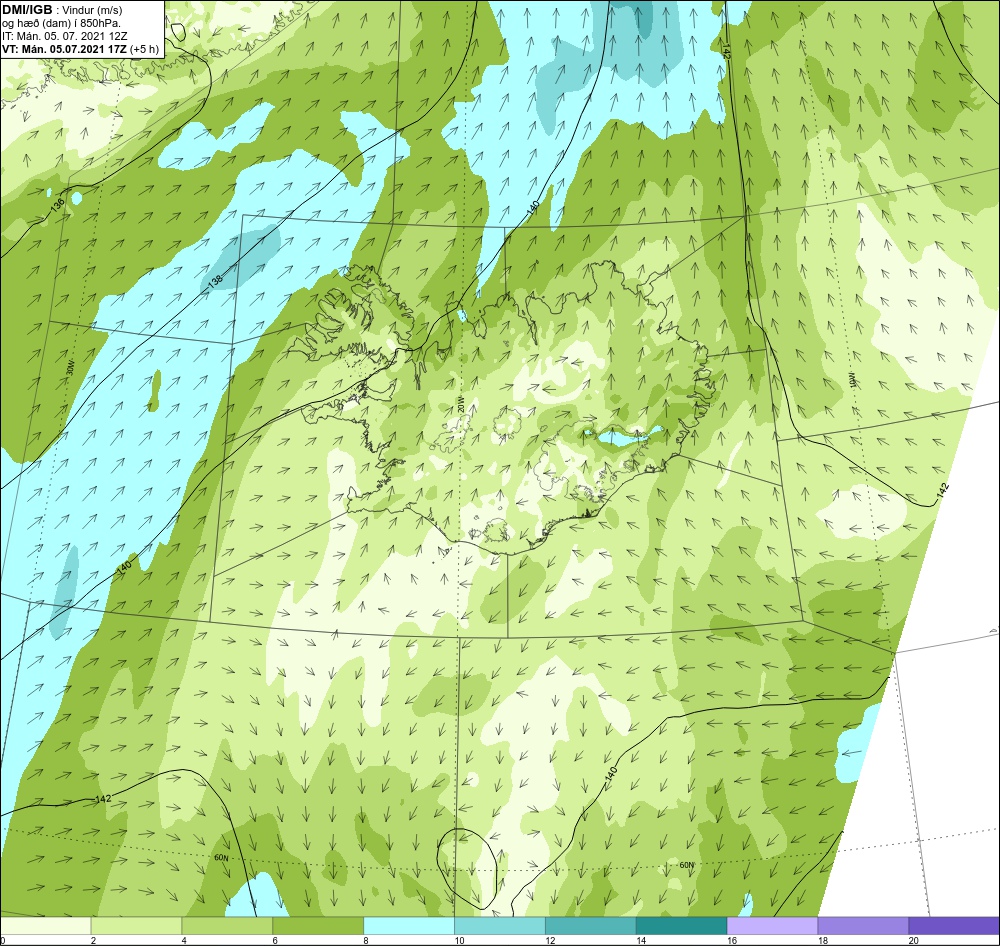
Task: Choose the dark teal 14–16 m/s legend swatch
Action: [x=681, y=925]
